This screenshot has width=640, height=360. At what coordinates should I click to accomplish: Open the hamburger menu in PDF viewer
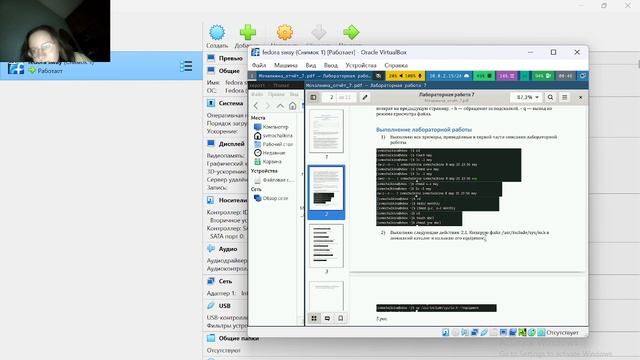(x=564, y=97)
